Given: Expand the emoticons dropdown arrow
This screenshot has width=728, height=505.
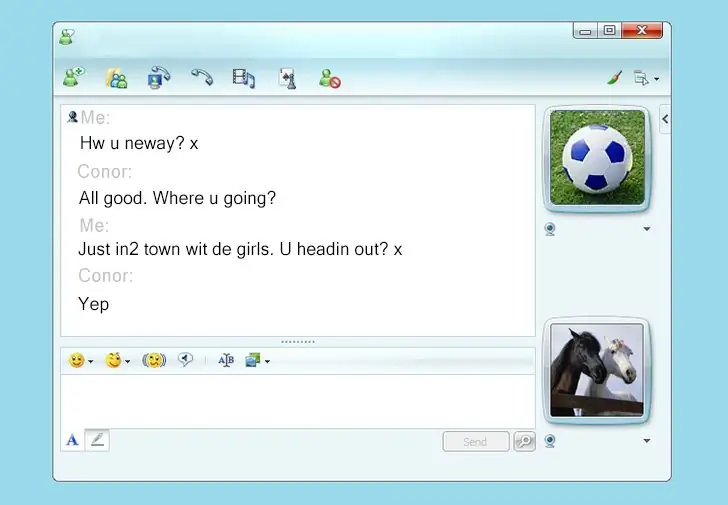Looking at the screenshot, I should coord(91,361).
